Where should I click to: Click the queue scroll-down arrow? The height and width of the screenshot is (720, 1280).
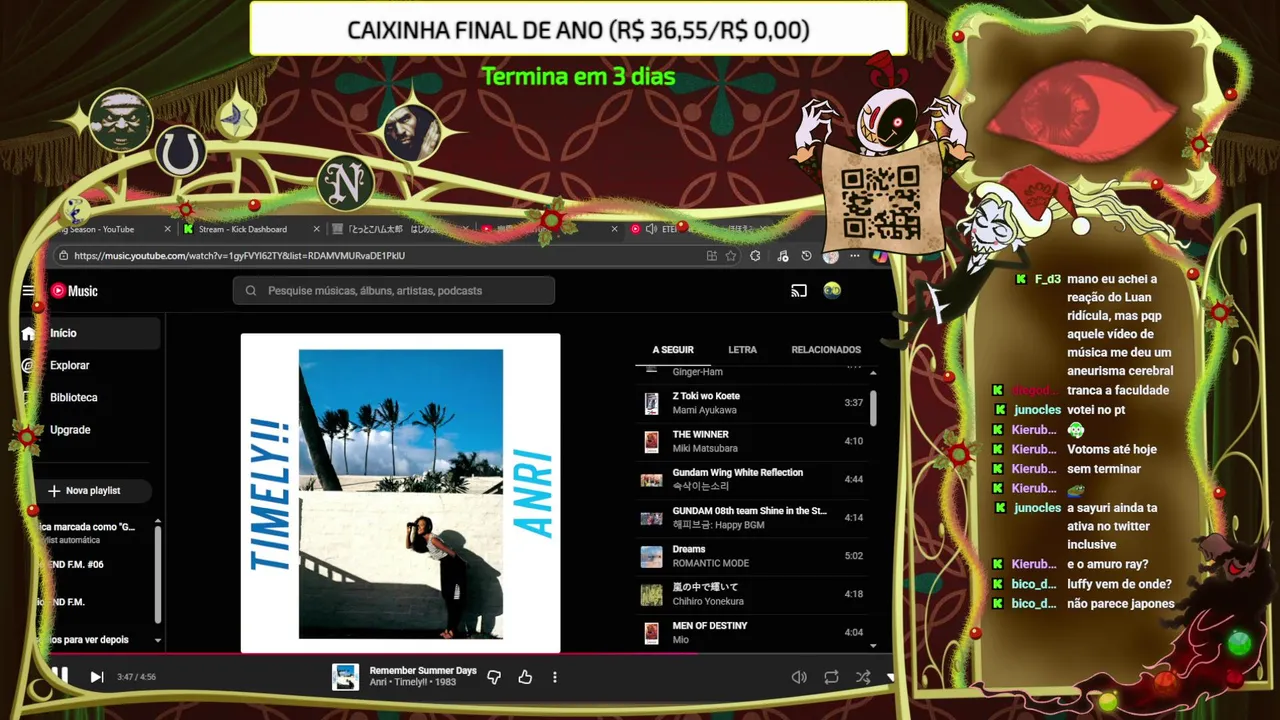(x=873, y=646)
